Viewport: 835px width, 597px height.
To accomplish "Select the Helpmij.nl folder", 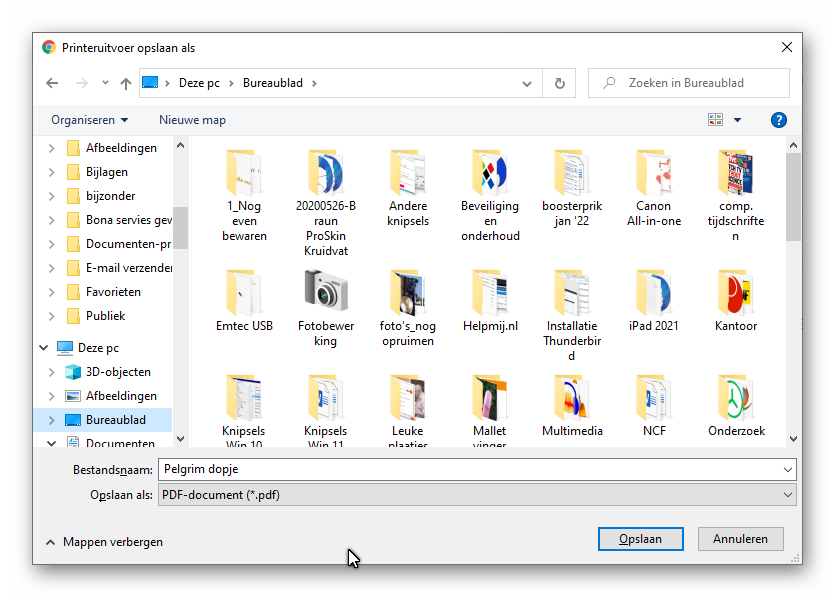I will click(x=490, y=292).
